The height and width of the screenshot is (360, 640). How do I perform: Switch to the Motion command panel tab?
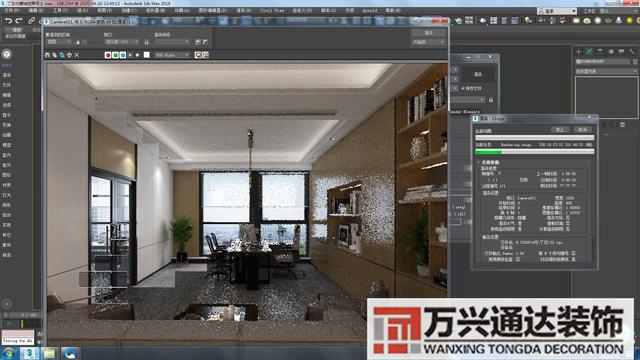(x=611, y=52)
